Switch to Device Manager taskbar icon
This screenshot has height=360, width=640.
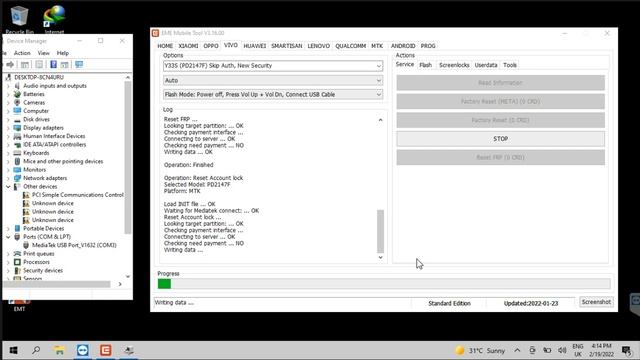129,350
